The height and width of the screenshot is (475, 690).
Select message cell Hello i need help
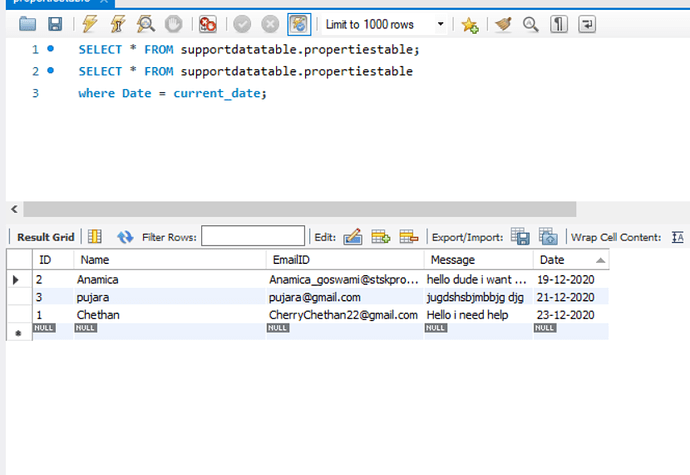pos(478,315)
